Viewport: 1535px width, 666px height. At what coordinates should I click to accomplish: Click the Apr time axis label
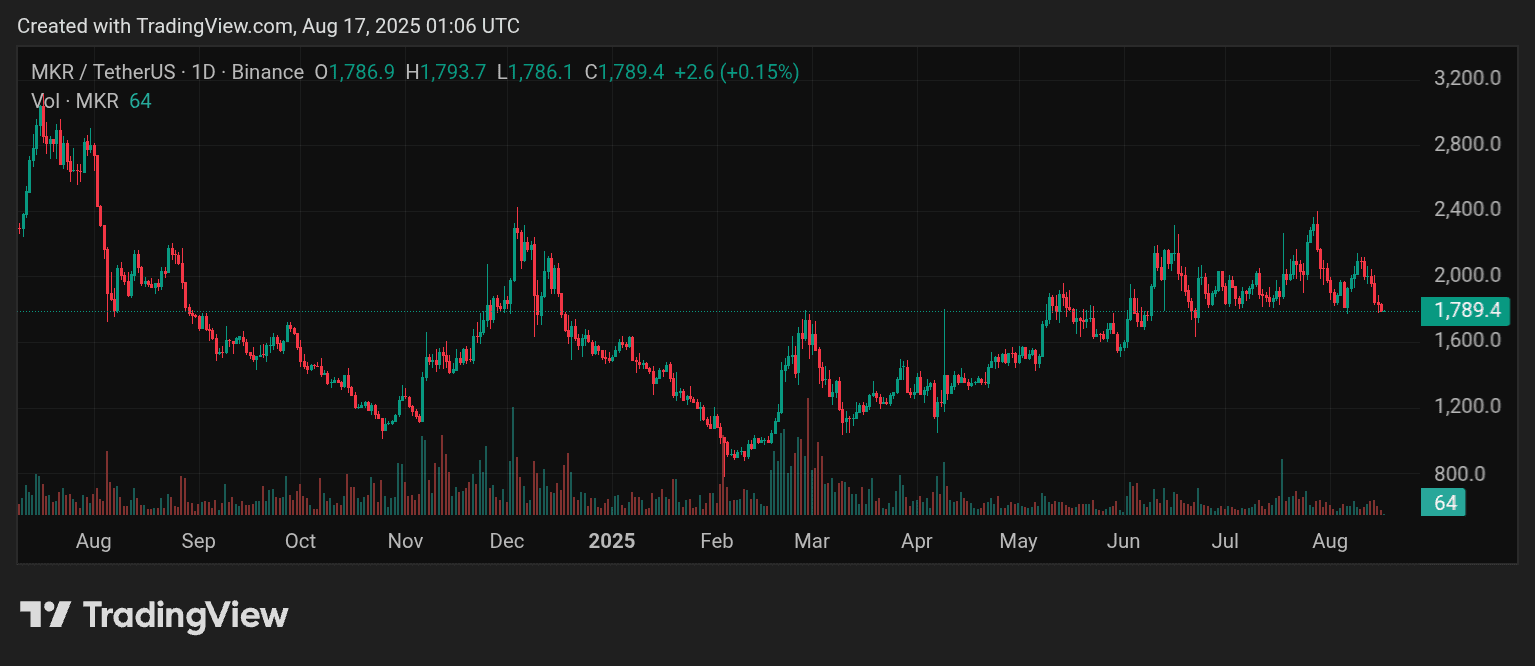pos(916,542)
